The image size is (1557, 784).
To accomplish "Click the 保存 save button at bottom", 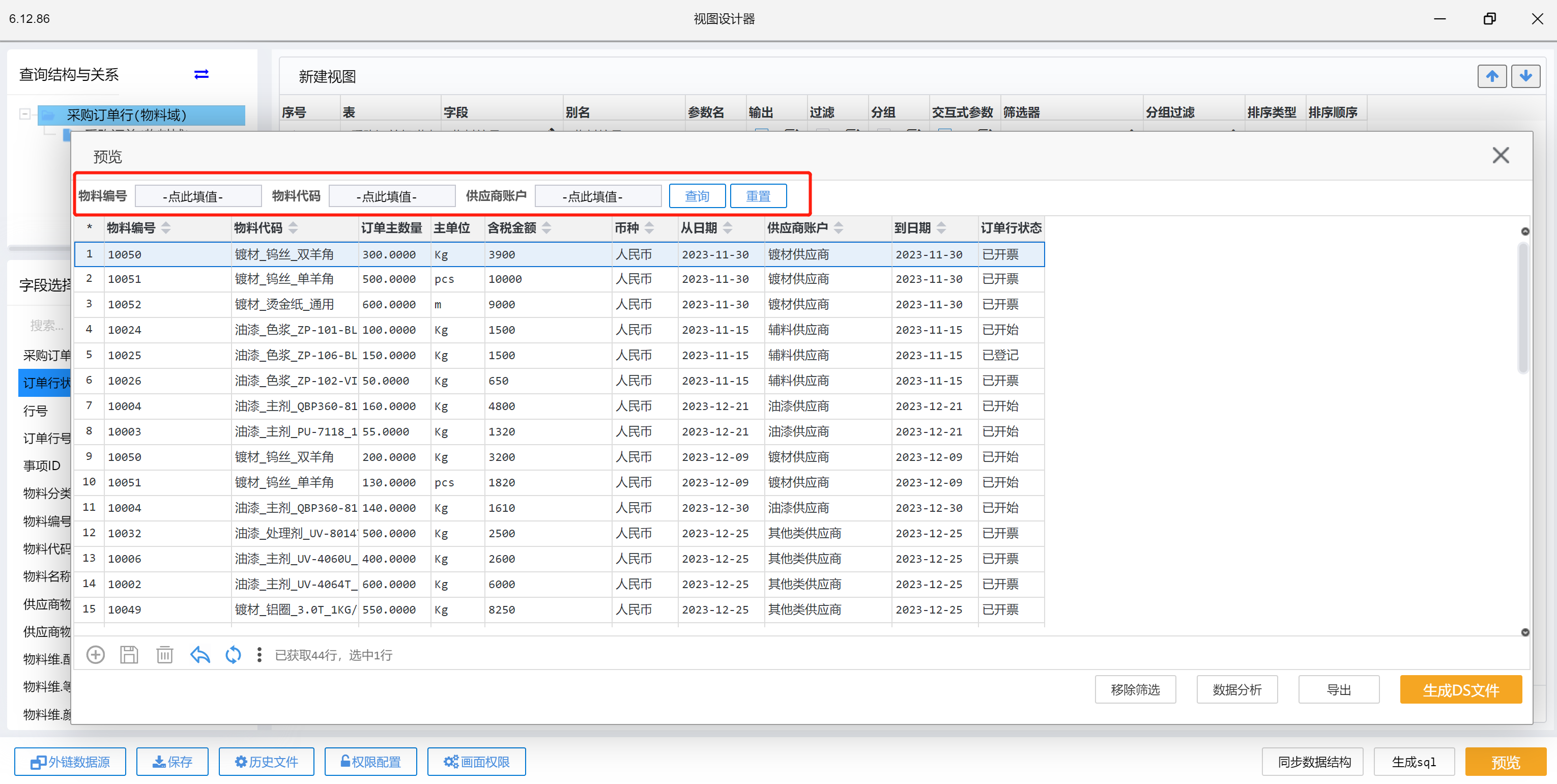I will click(171, 762).
